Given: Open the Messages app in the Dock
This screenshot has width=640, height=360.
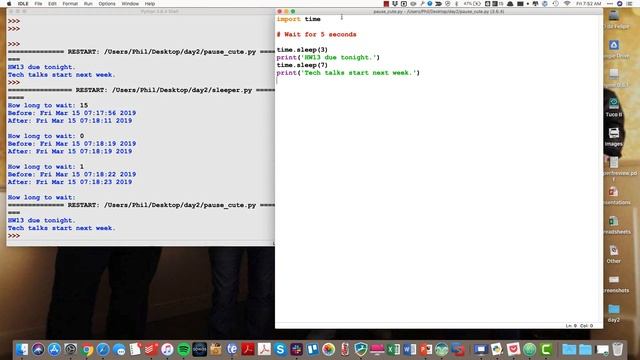Looking at the screenshot, I should 119,349.
